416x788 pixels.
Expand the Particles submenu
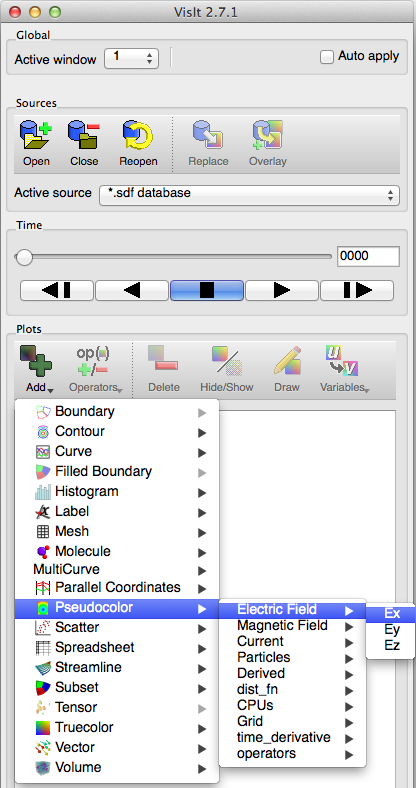tap(293, 658)
